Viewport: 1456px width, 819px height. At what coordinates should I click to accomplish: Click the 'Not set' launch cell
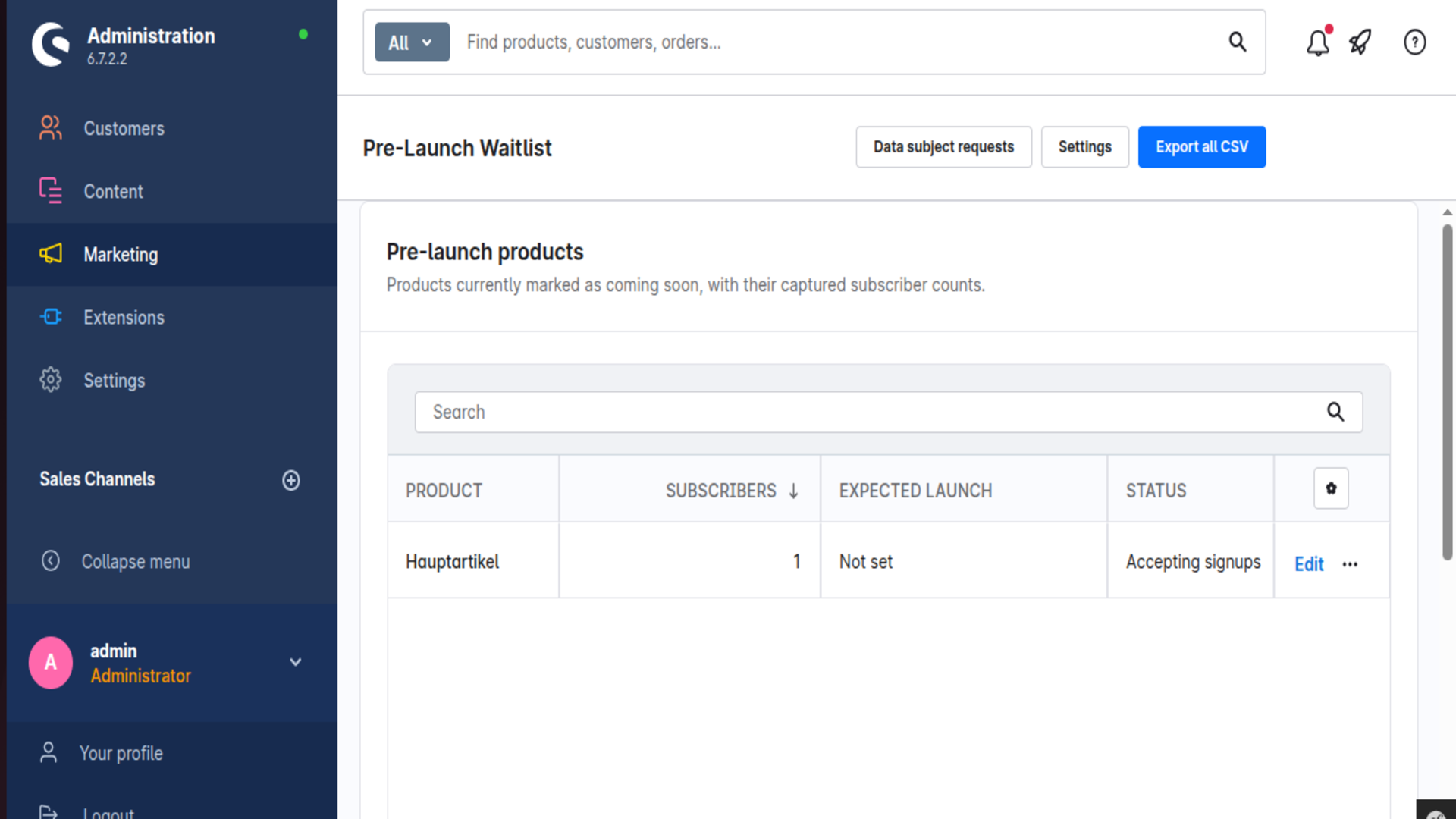pos(964,561)
